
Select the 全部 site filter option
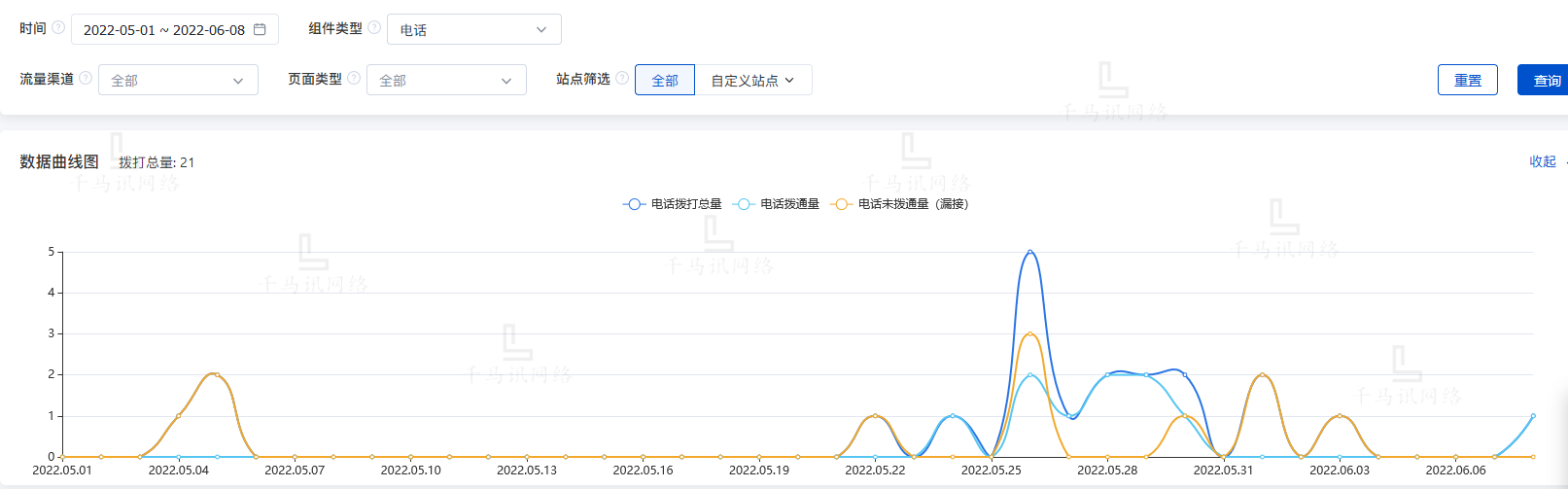click(665, 80)
